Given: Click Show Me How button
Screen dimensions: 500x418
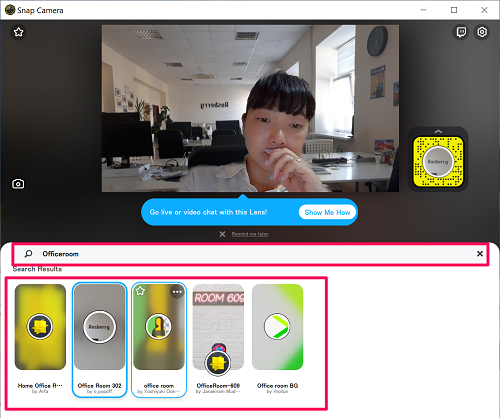Looking at the screenshot, I should [327, 212].
